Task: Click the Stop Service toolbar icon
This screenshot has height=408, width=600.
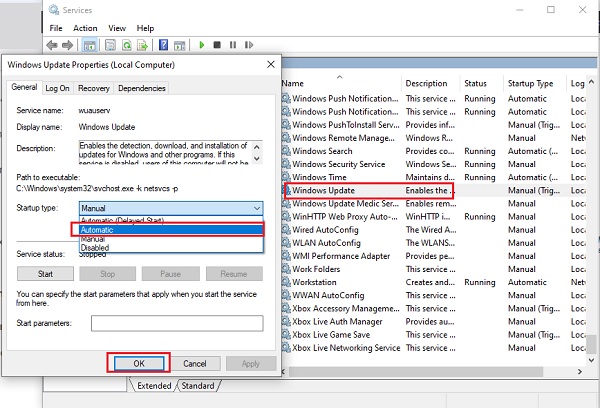Action: (217, 45)
